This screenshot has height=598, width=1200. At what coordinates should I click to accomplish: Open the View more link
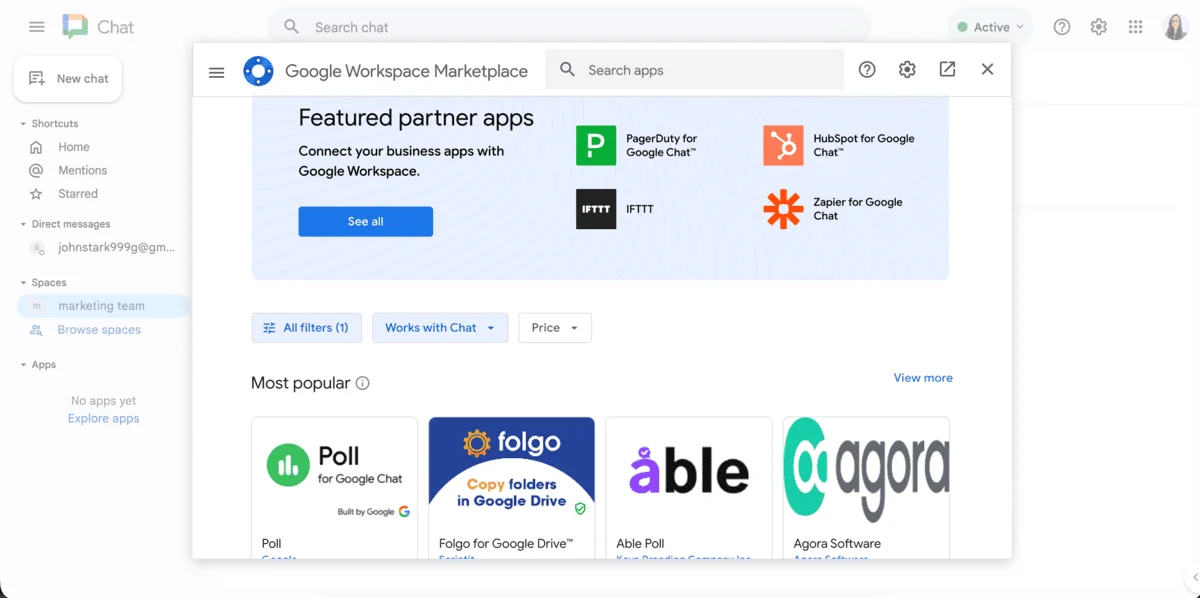coord(922,378)
